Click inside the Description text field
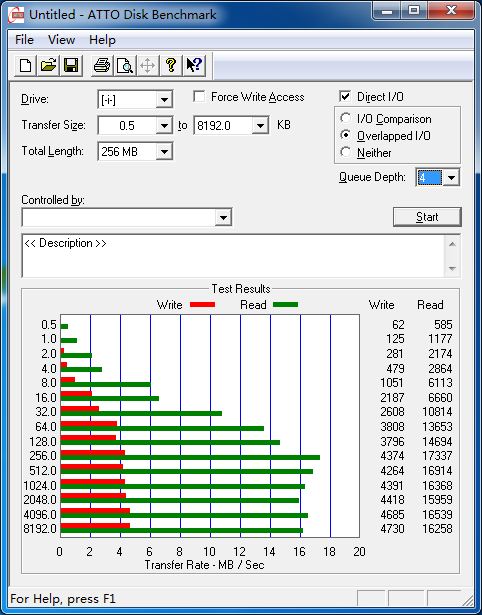This screenshot has width=482, height=615. point(233,256)
